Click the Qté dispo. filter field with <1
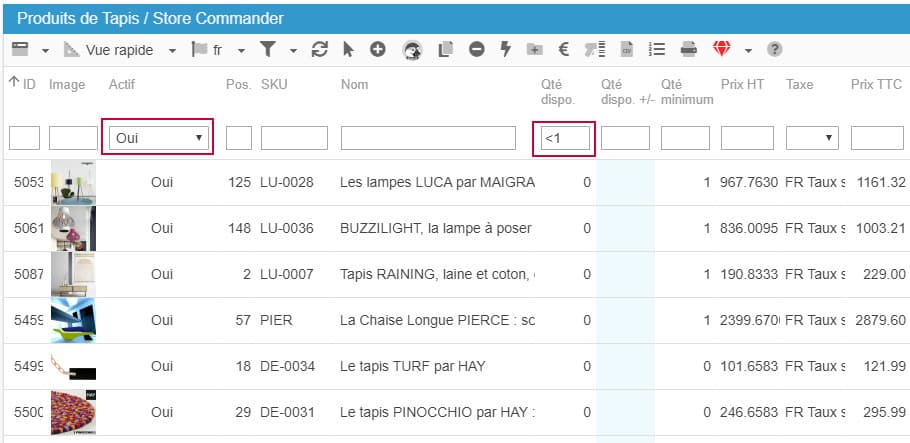Viewport: 910px width, 443px height. point(564,138)
